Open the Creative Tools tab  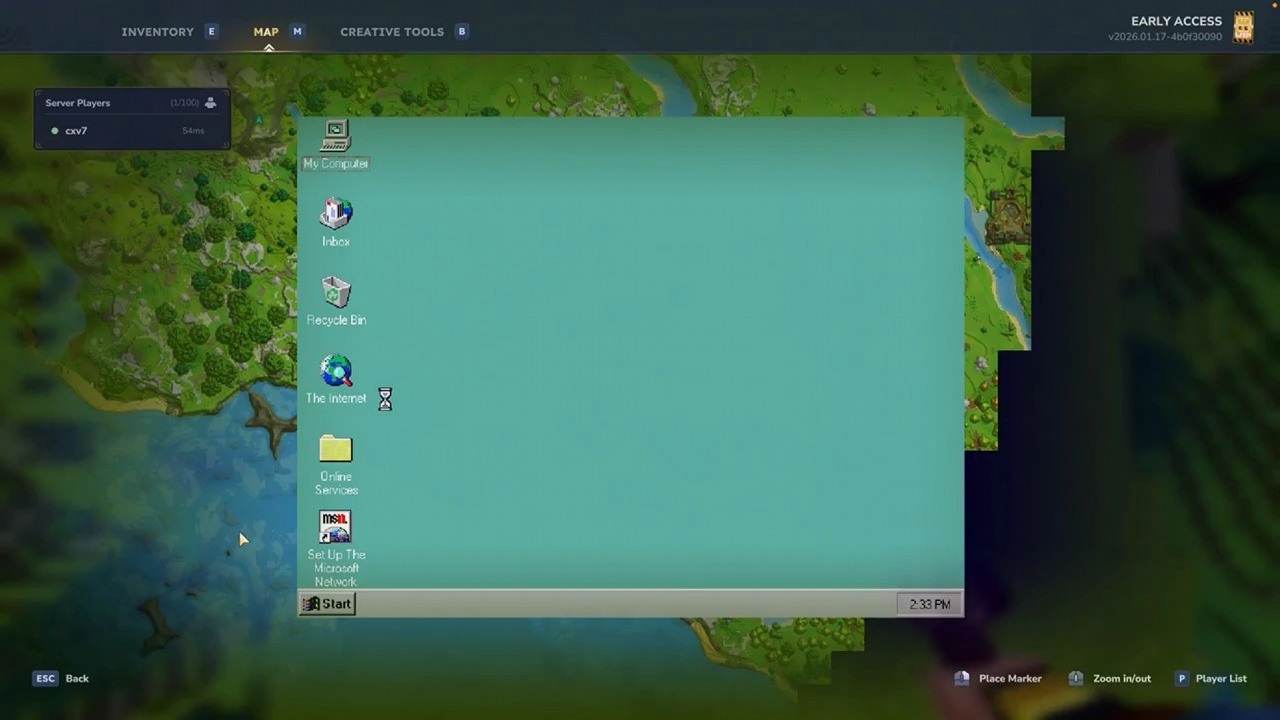pyautogui.click(x=392, y=31)
